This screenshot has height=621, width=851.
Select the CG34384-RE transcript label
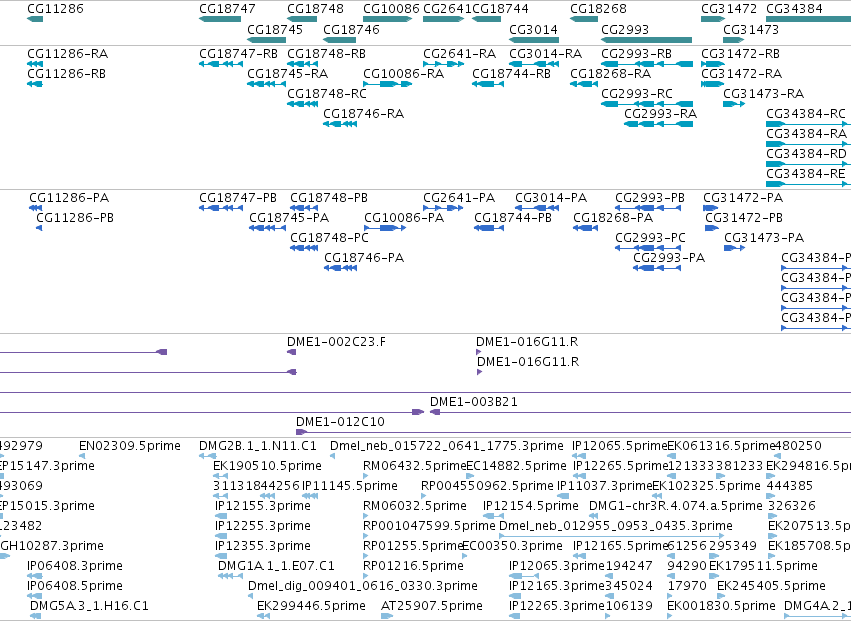tap(806, 174)
